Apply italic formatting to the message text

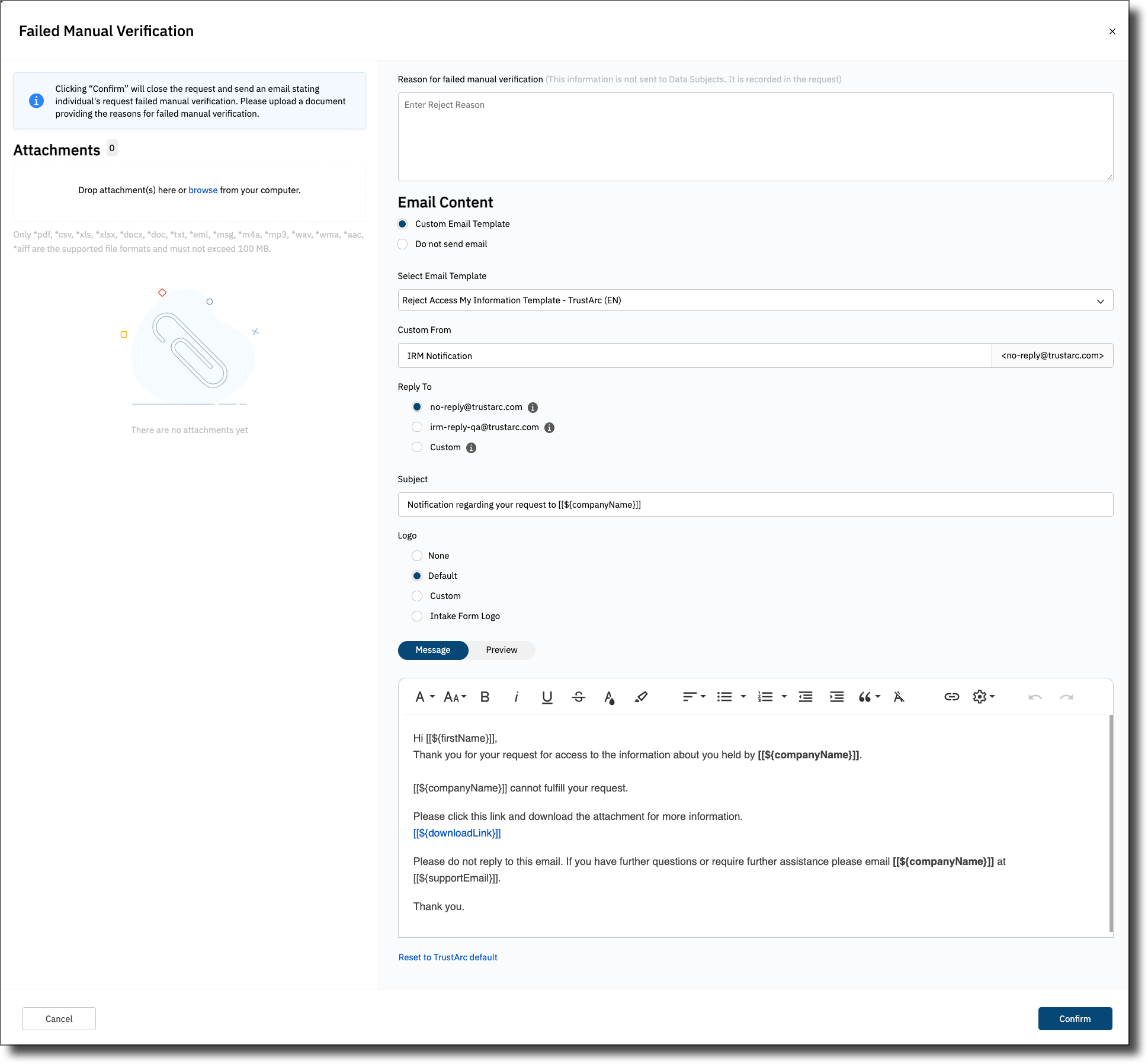pos(516,697)
